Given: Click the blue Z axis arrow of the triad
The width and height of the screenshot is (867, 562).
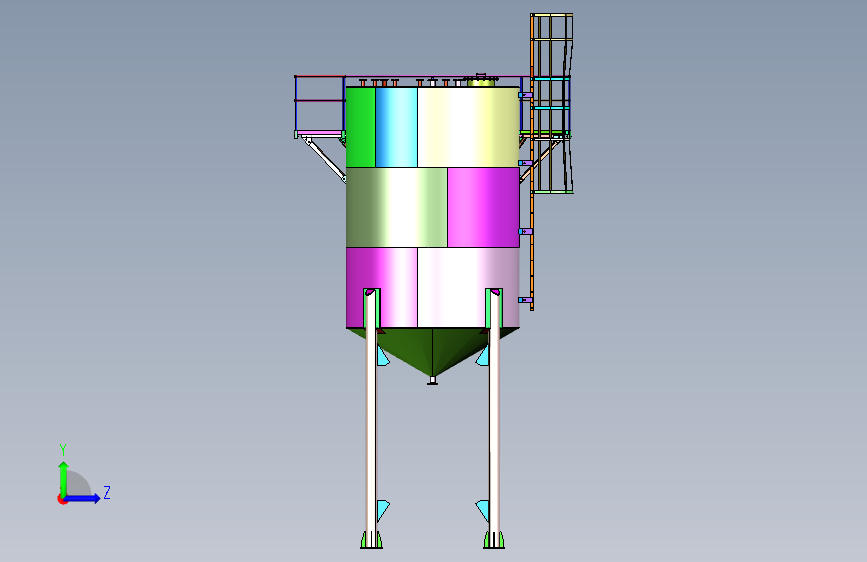Looking at the screenshot, I should [83, 498].
